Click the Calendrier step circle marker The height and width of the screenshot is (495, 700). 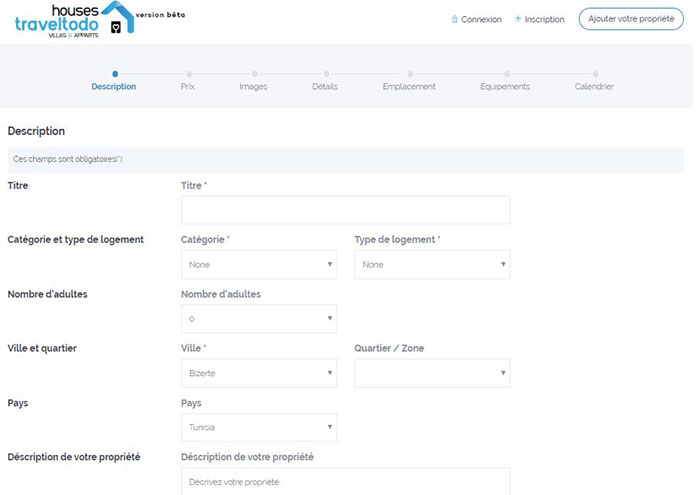point(595,73)
